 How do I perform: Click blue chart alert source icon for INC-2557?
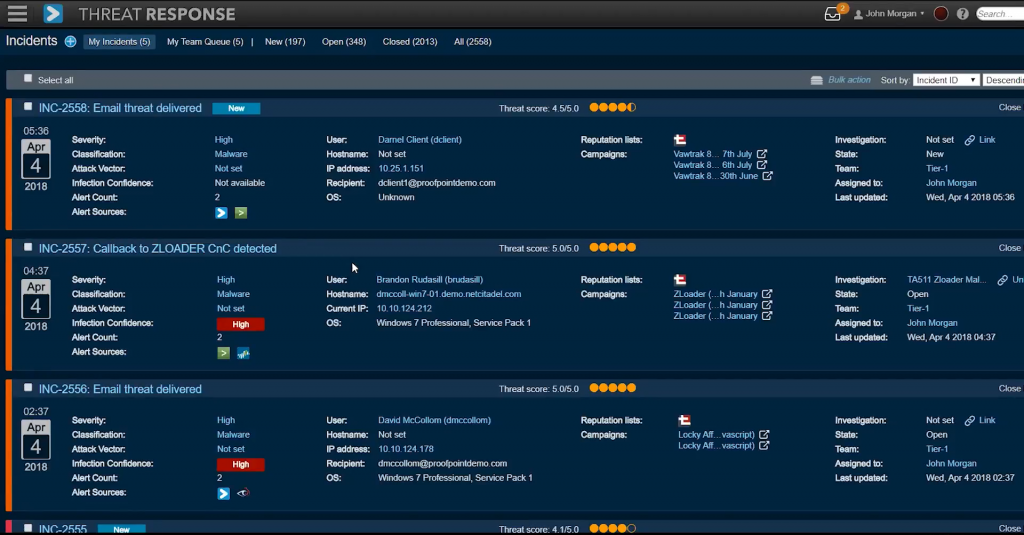tap(243, 353)
